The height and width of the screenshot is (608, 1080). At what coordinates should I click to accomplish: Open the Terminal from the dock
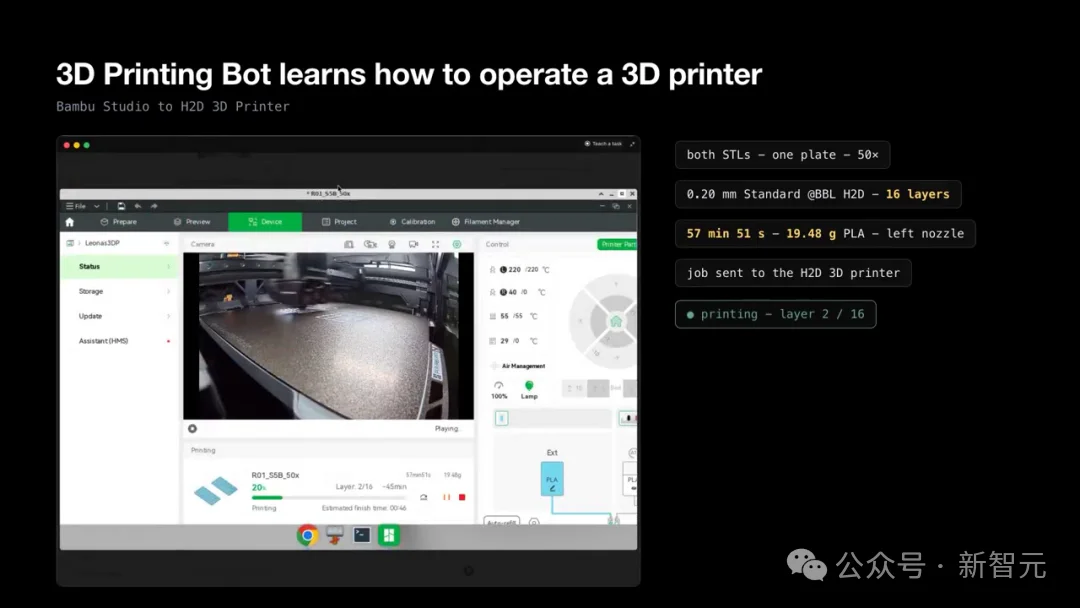362,535
